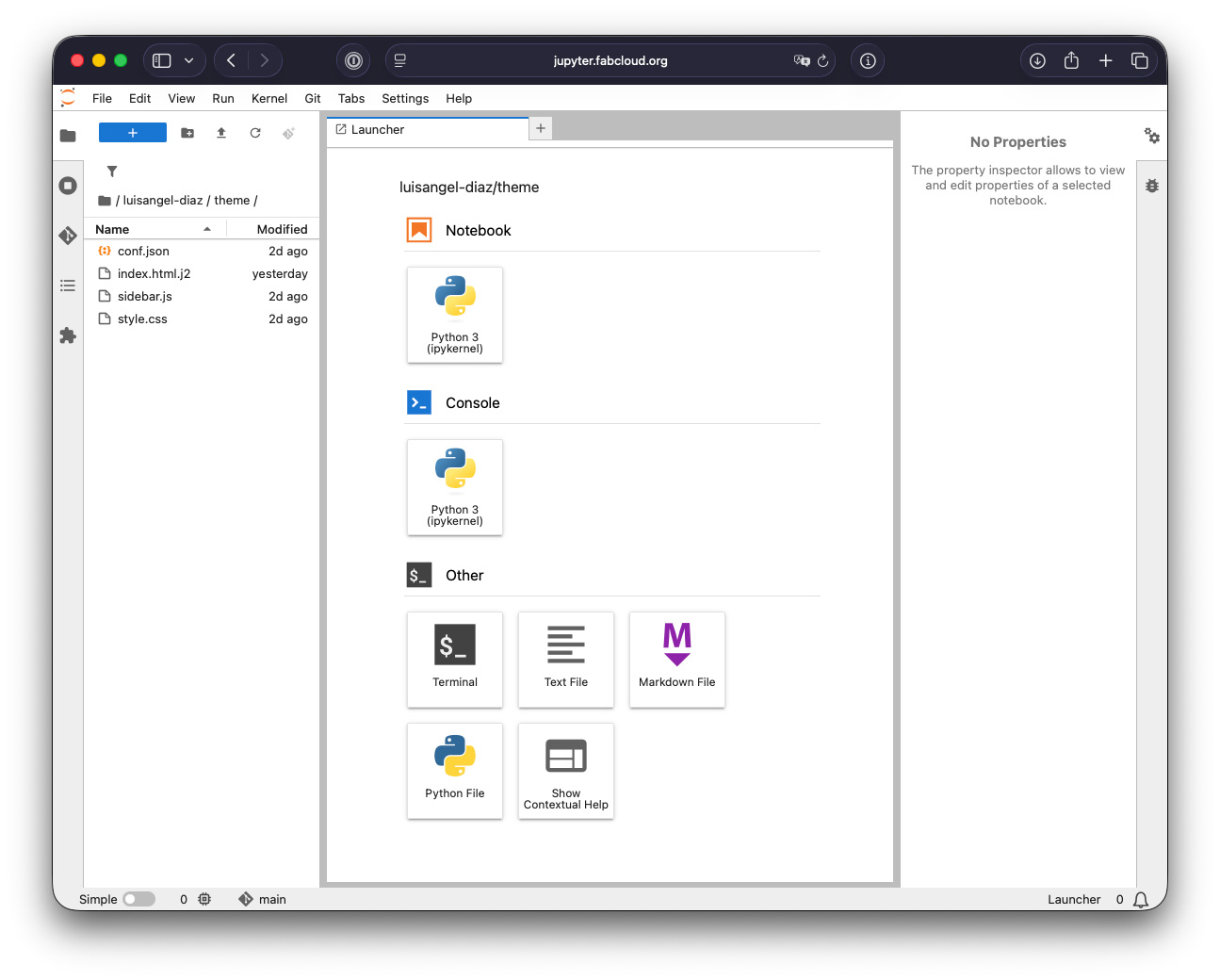Switch to the Launcher tab
The width and height of the screenshot is (1220, 980).
pos(377,129)
